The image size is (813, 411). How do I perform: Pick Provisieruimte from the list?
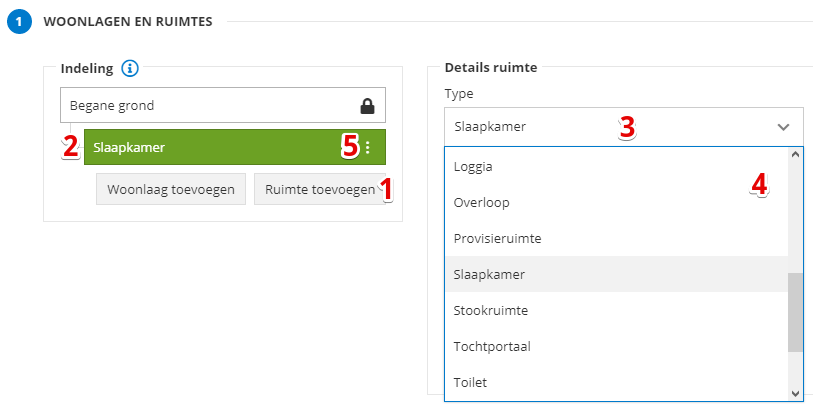coord(497,238)
